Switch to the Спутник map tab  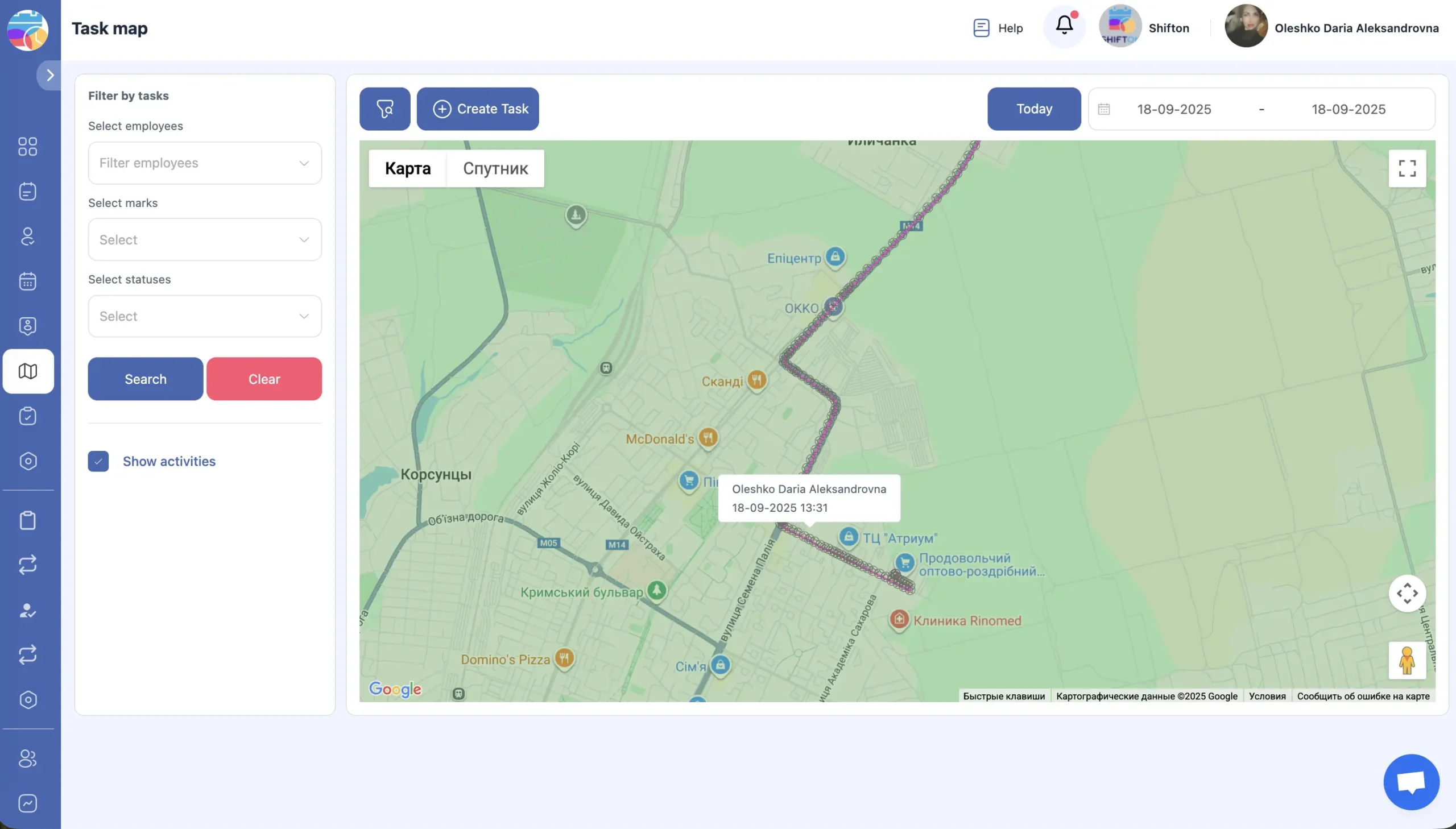click(495, 168)
